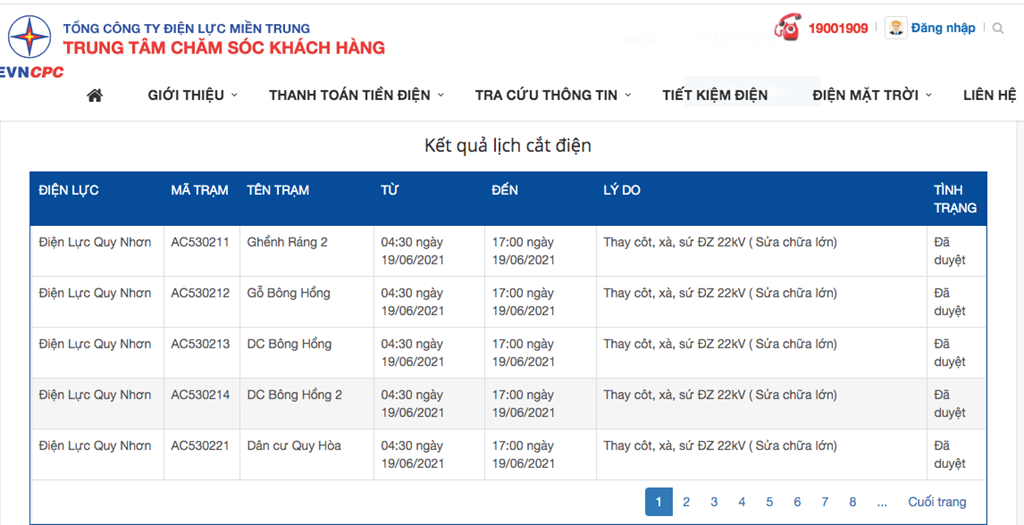The image size is (1024, 525).
Task: Click the red telephone hotline icon
Action: pyautogui.click(x=787, y=28)
